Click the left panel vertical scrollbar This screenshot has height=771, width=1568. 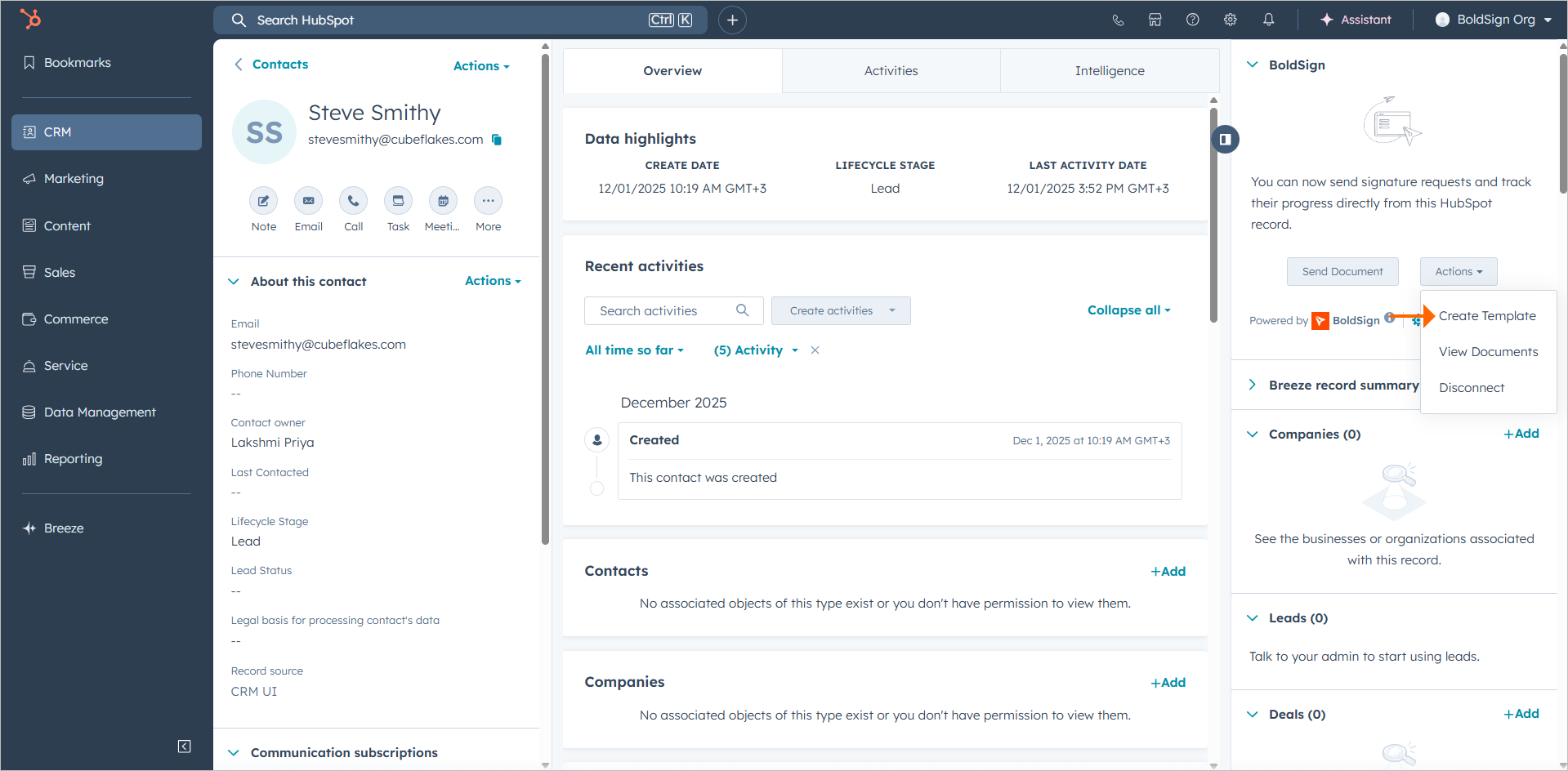(x=545, y=299)
